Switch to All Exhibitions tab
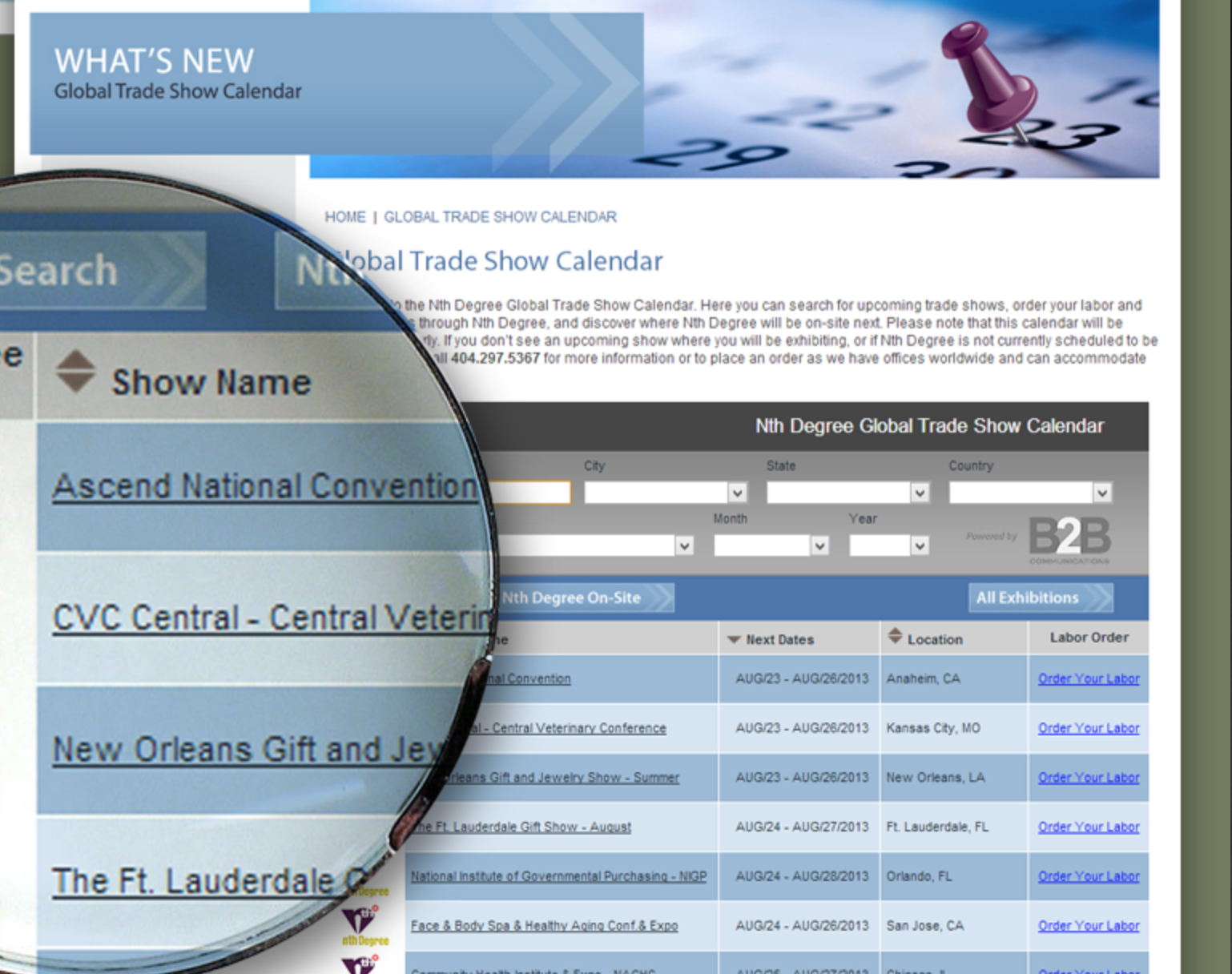 tap(1041, 598)
